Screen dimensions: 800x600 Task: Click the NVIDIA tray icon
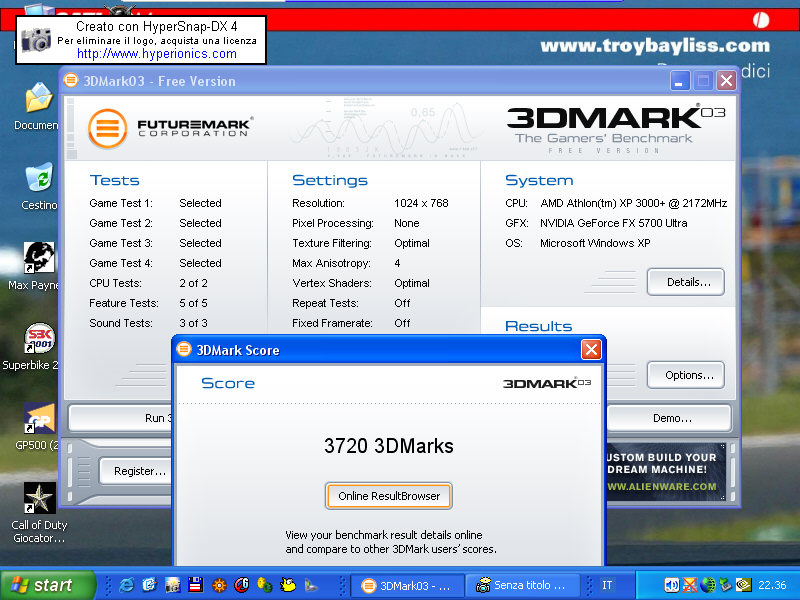(x=743, y=585)
